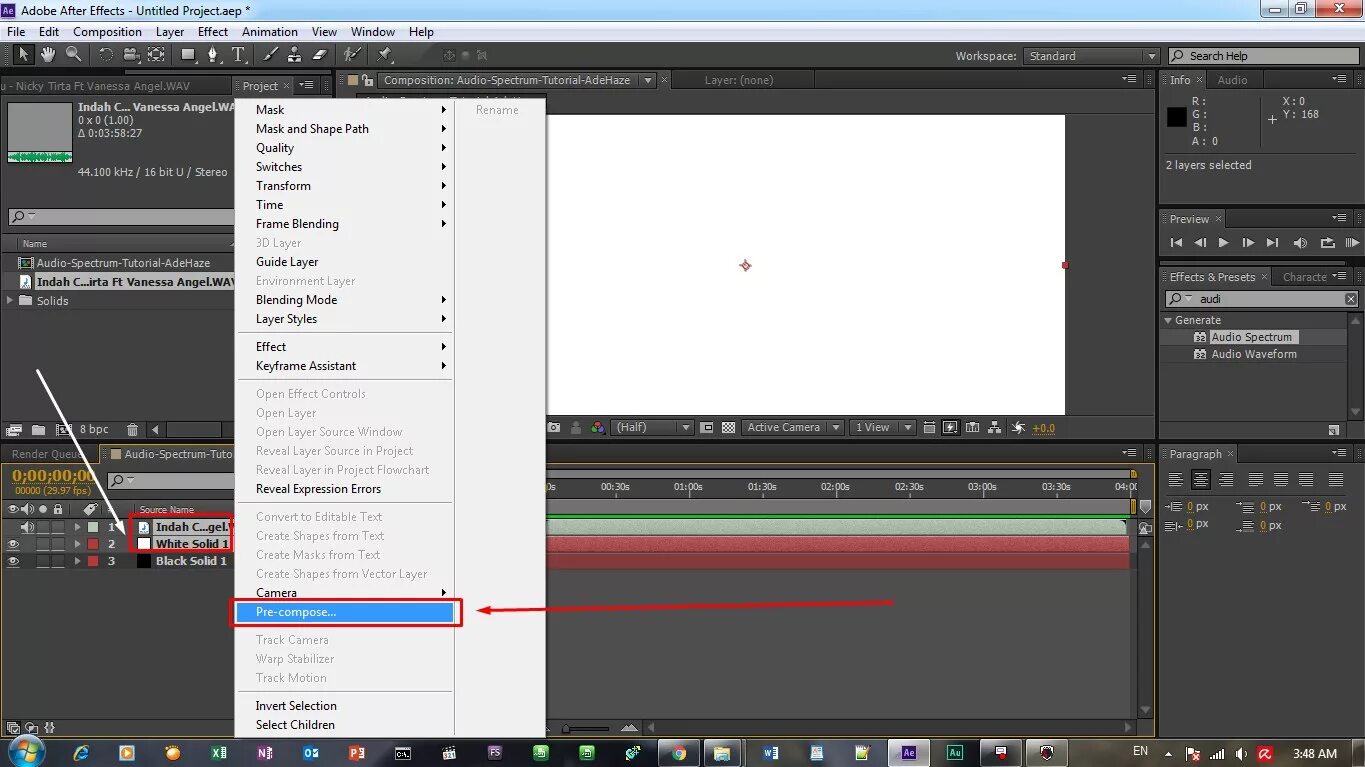Select the Rotation tool
The width and height of the screenshot is (1365, 767).
tap(105, 54)
